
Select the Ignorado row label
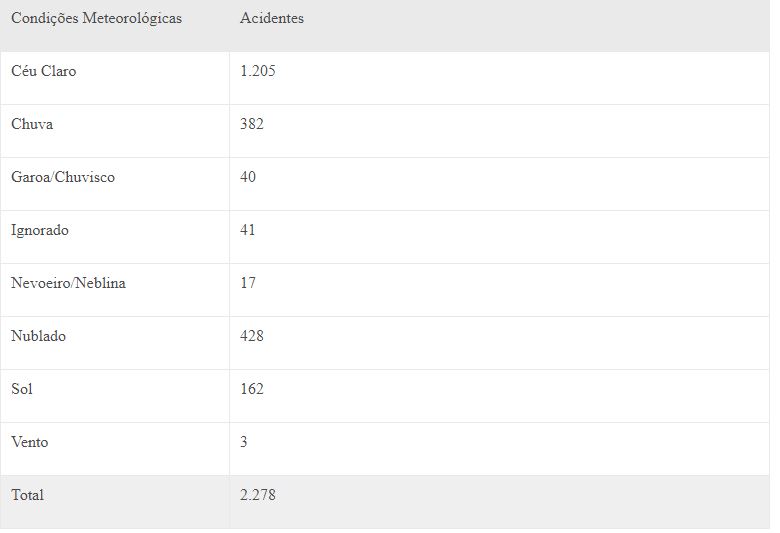pos(40,230)
